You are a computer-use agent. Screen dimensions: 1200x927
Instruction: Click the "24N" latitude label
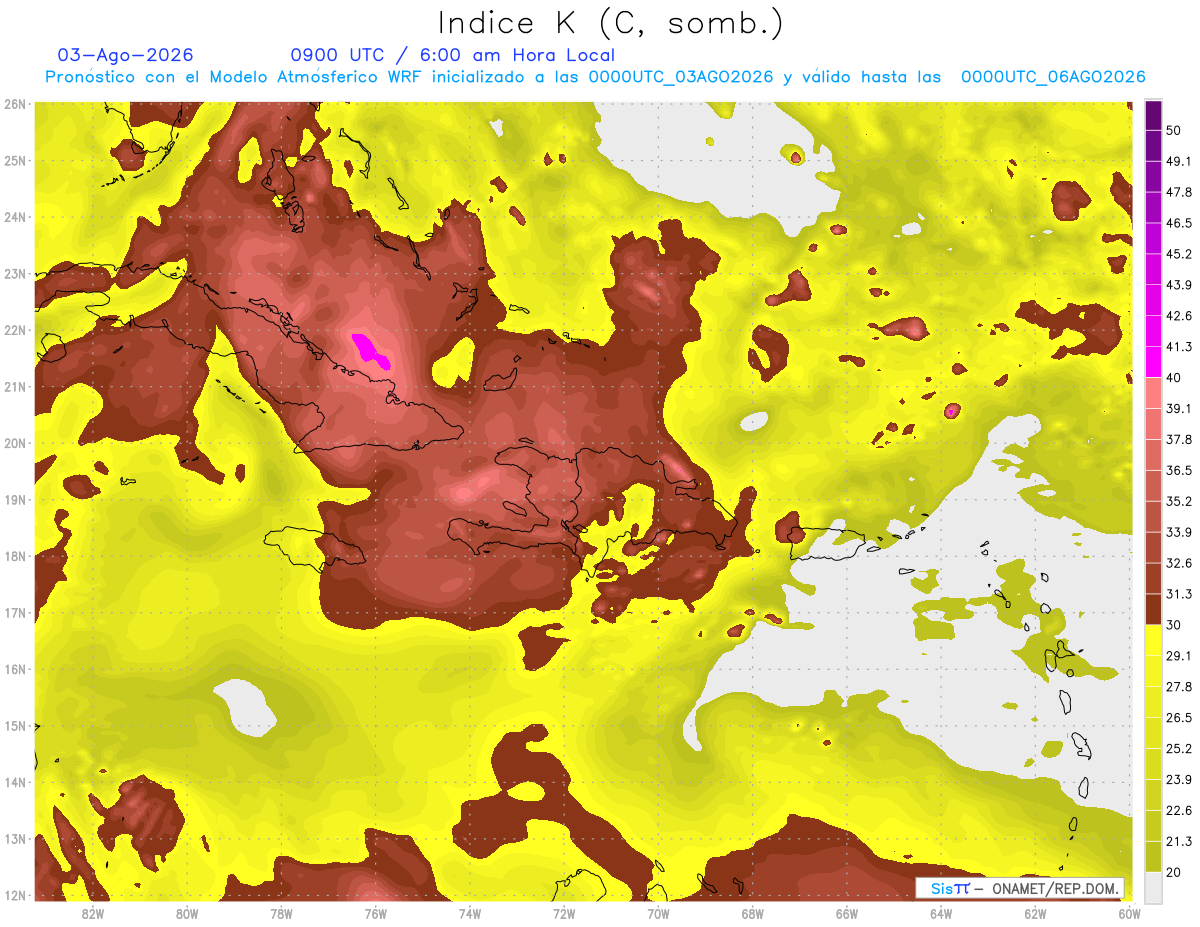click(x=15, y=217)
